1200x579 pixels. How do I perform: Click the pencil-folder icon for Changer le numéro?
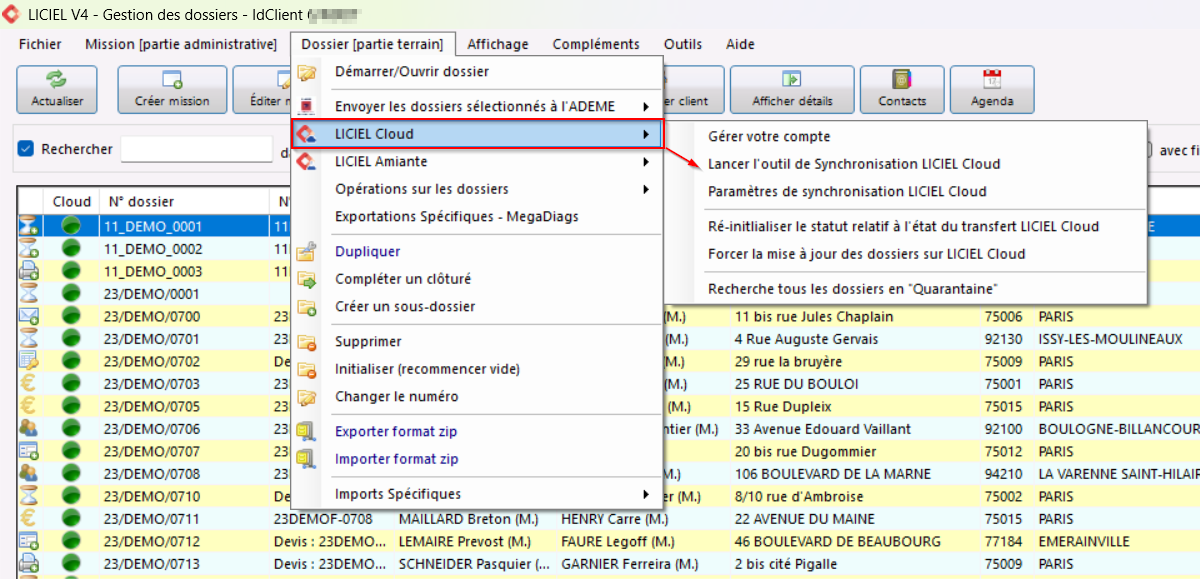pos(307,397)
